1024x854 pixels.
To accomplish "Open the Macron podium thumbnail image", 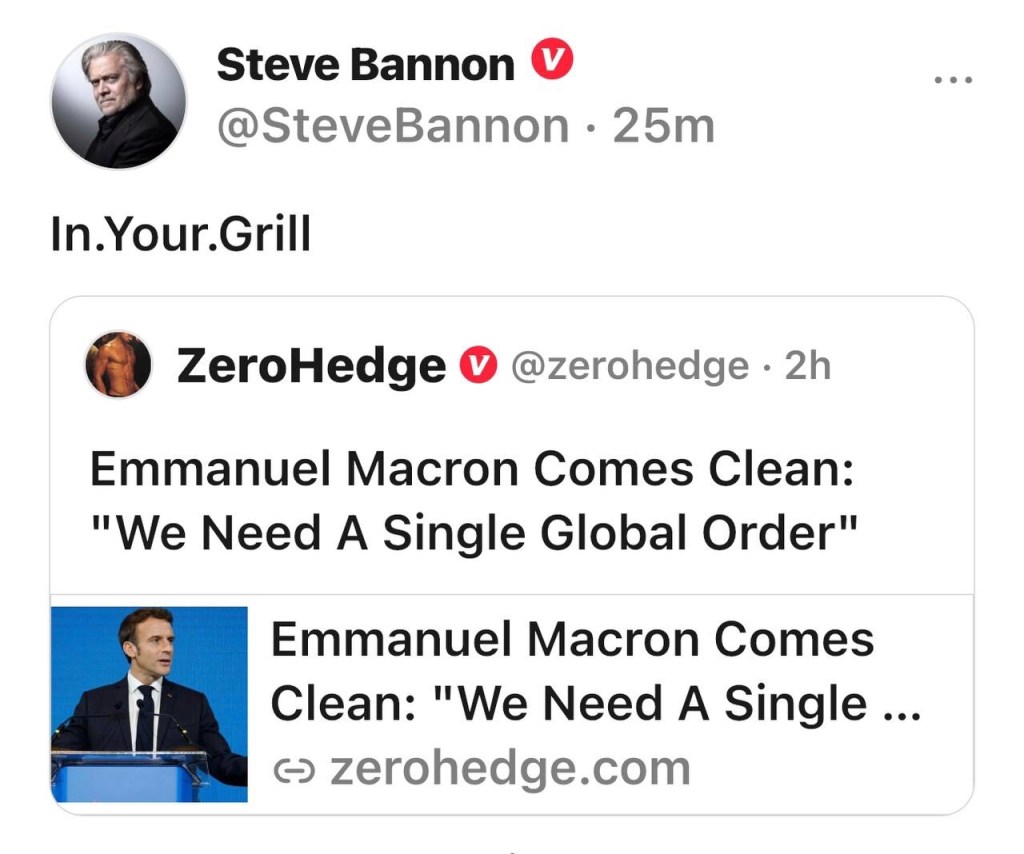I will 149,704.
